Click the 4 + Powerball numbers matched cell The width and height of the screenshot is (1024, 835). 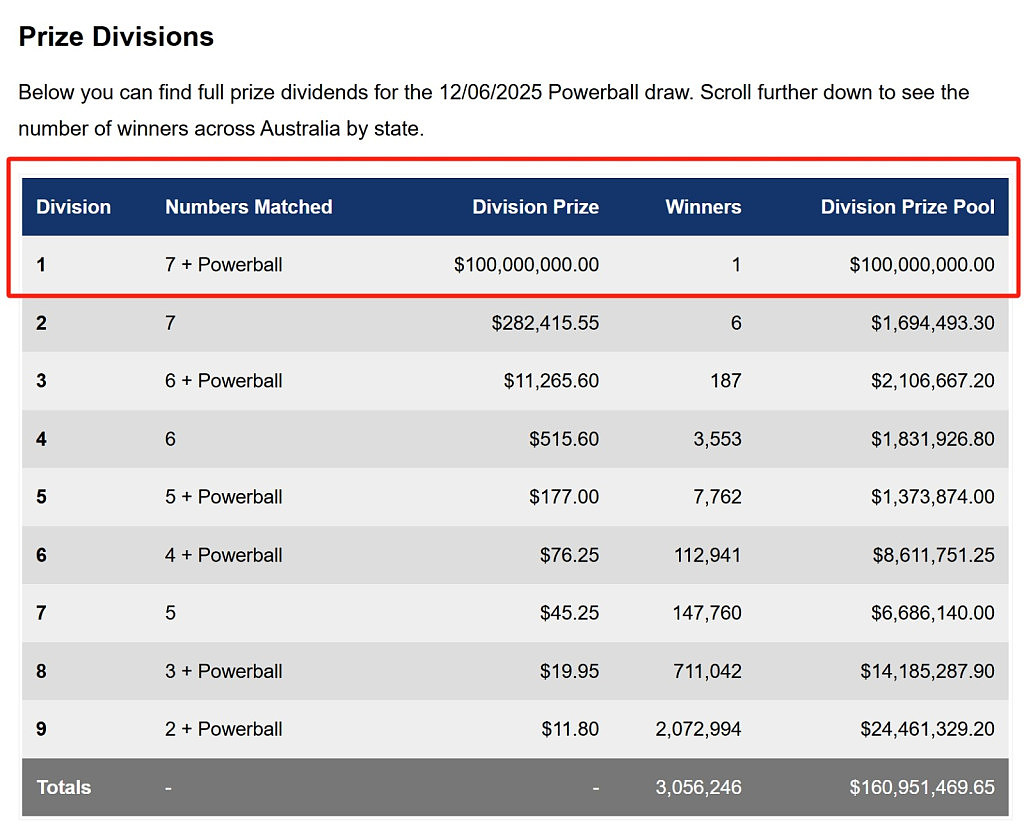click(x=223, y=555)
